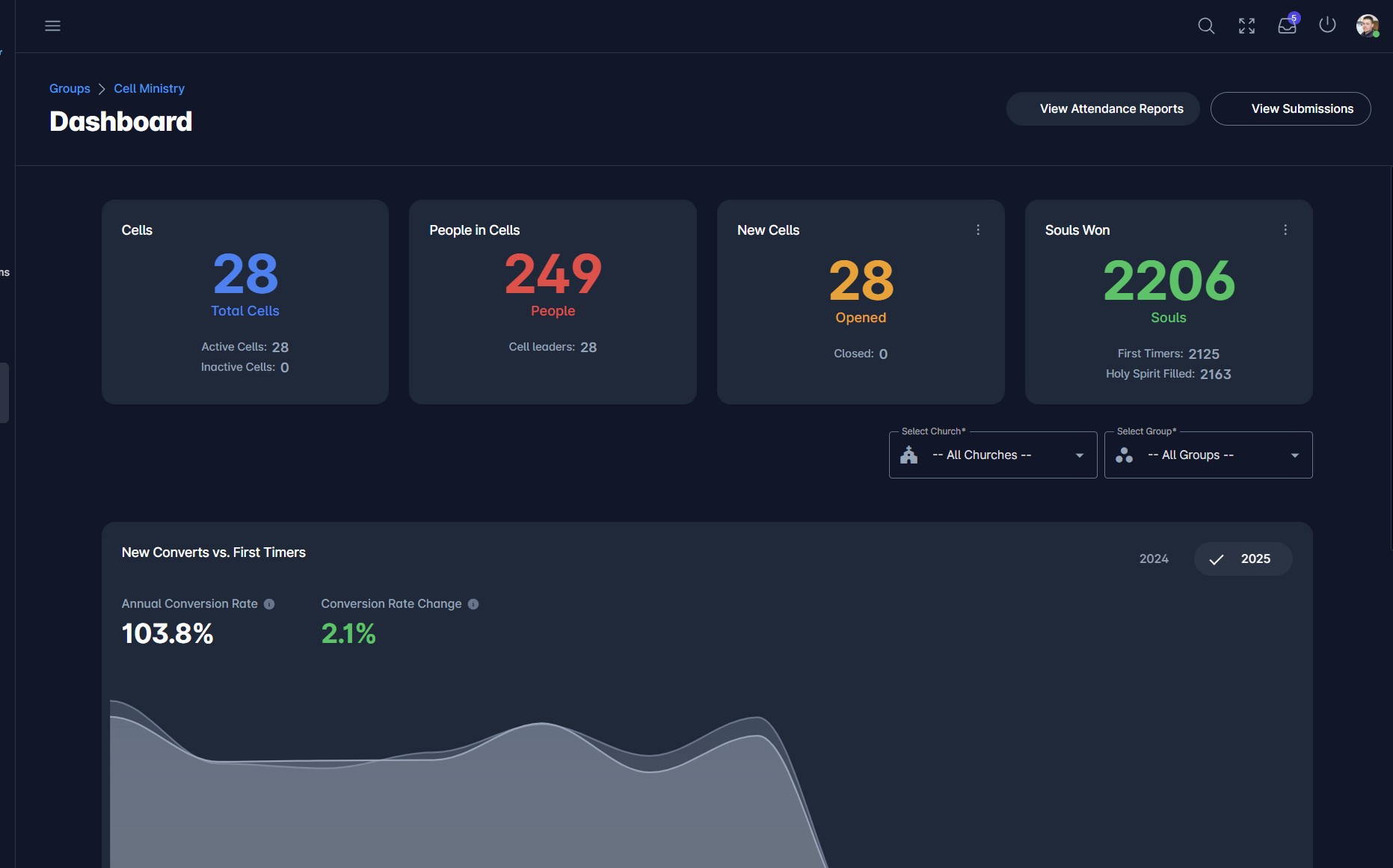Click Annual Conversion Rate info icon
The height and width of the screenshot is (868, 1393).
point(269,604)
